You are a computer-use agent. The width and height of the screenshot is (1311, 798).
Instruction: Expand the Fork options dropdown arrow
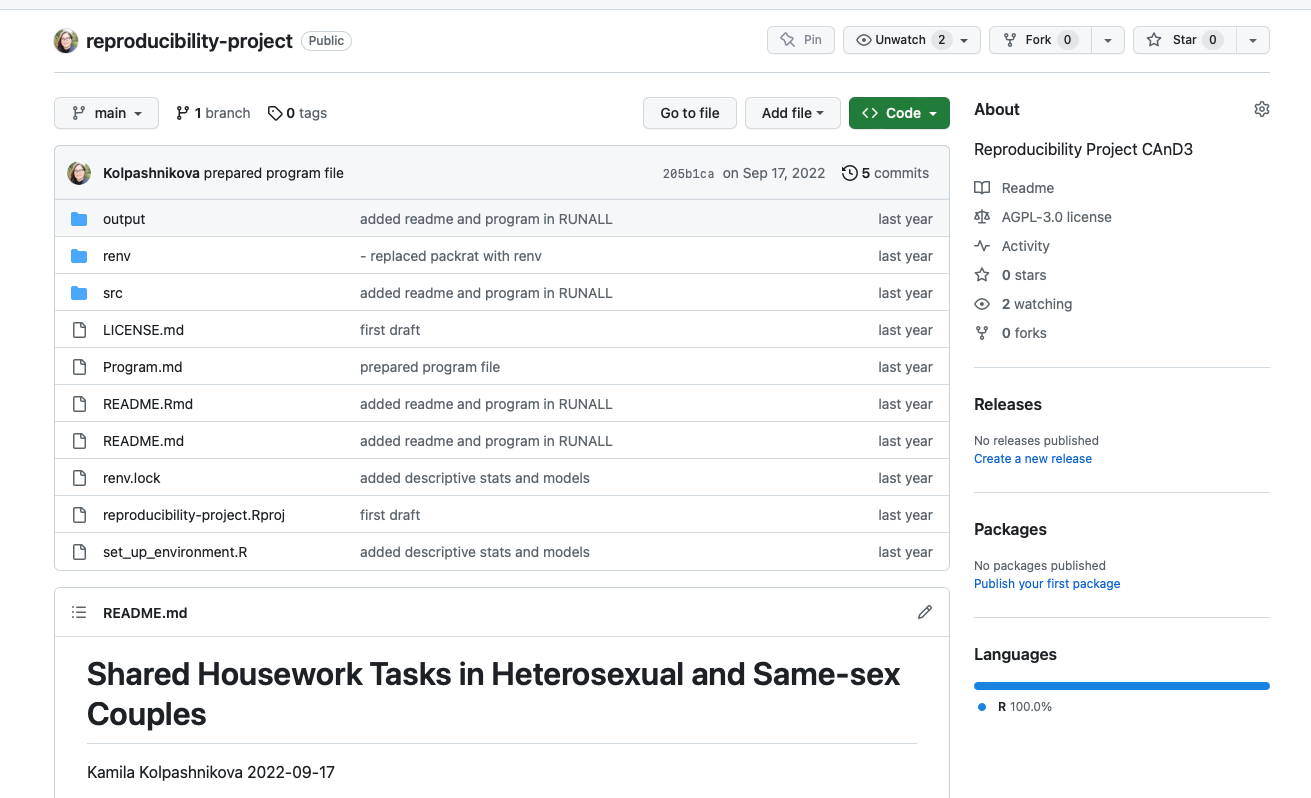pos(1108,40)
